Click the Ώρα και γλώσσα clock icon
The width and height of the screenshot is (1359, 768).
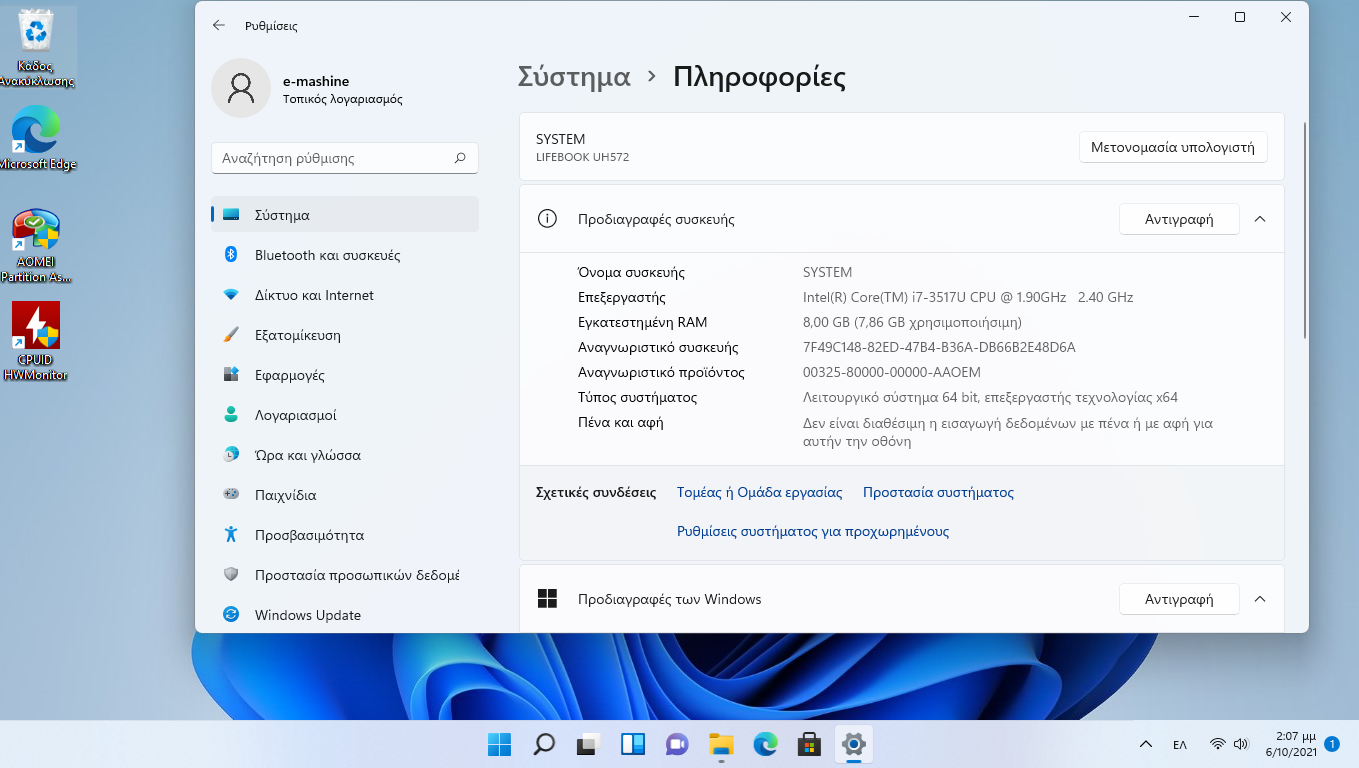click(231, 455)
